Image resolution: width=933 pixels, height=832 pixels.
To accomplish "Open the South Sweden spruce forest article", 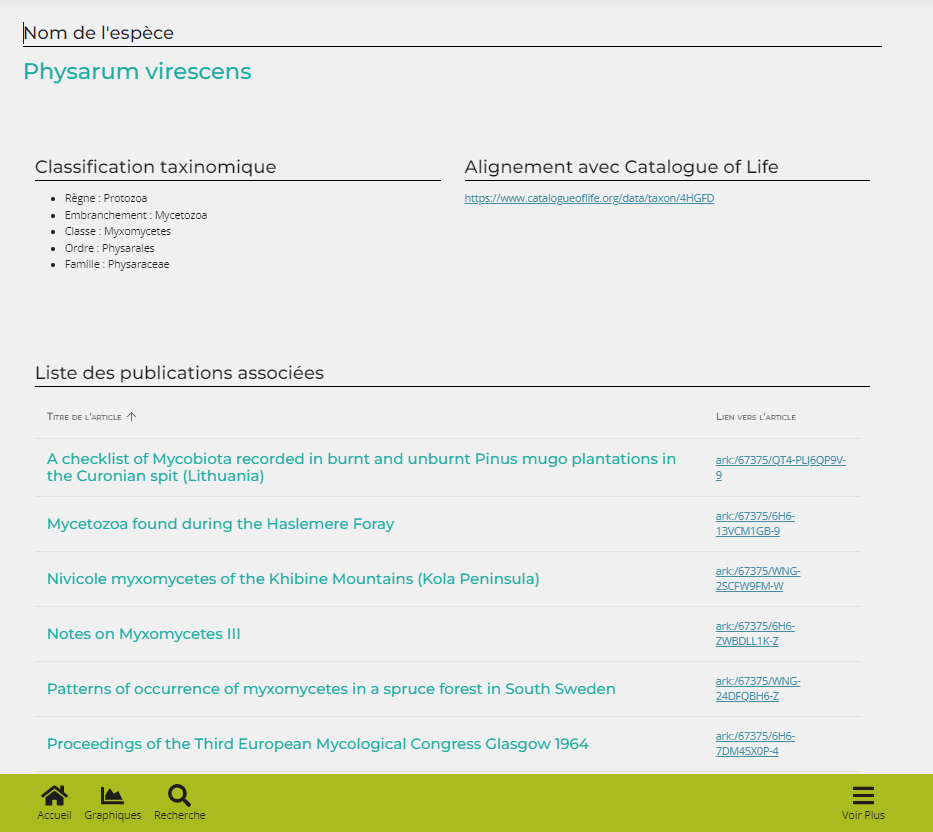I will pos(331,689).
